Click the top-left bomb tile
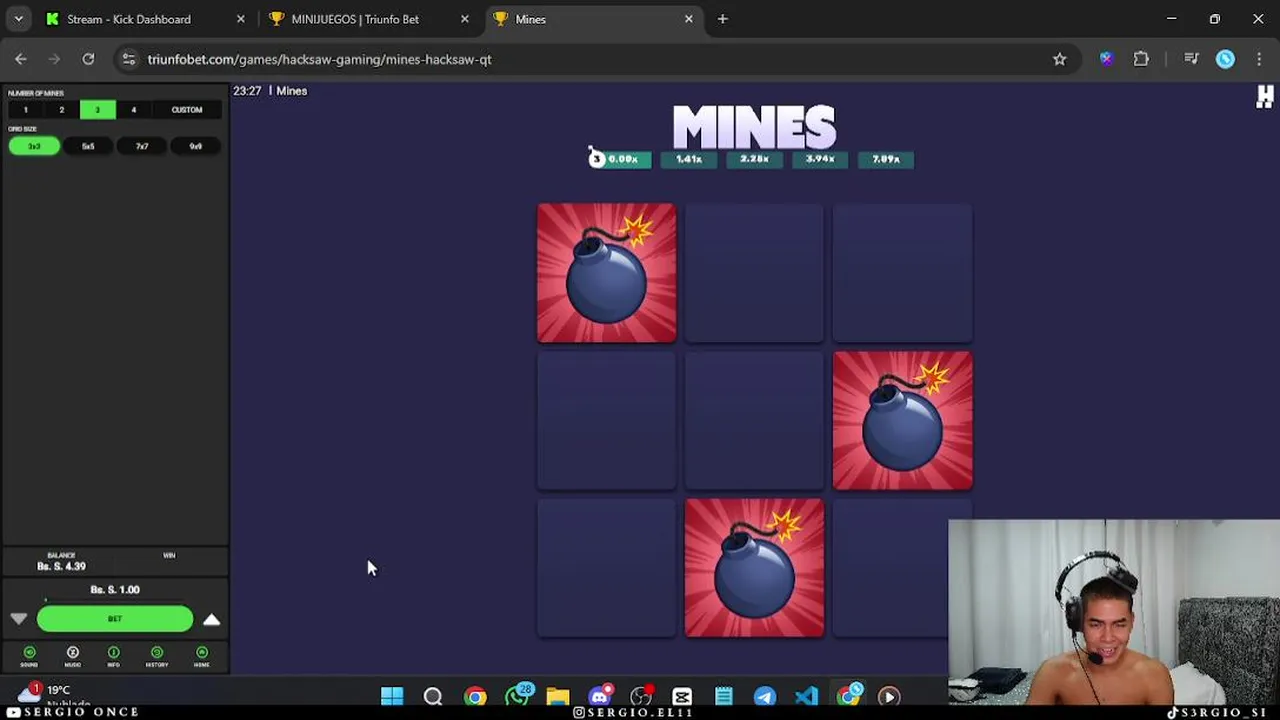1280x720 pixels. (607, 273)
